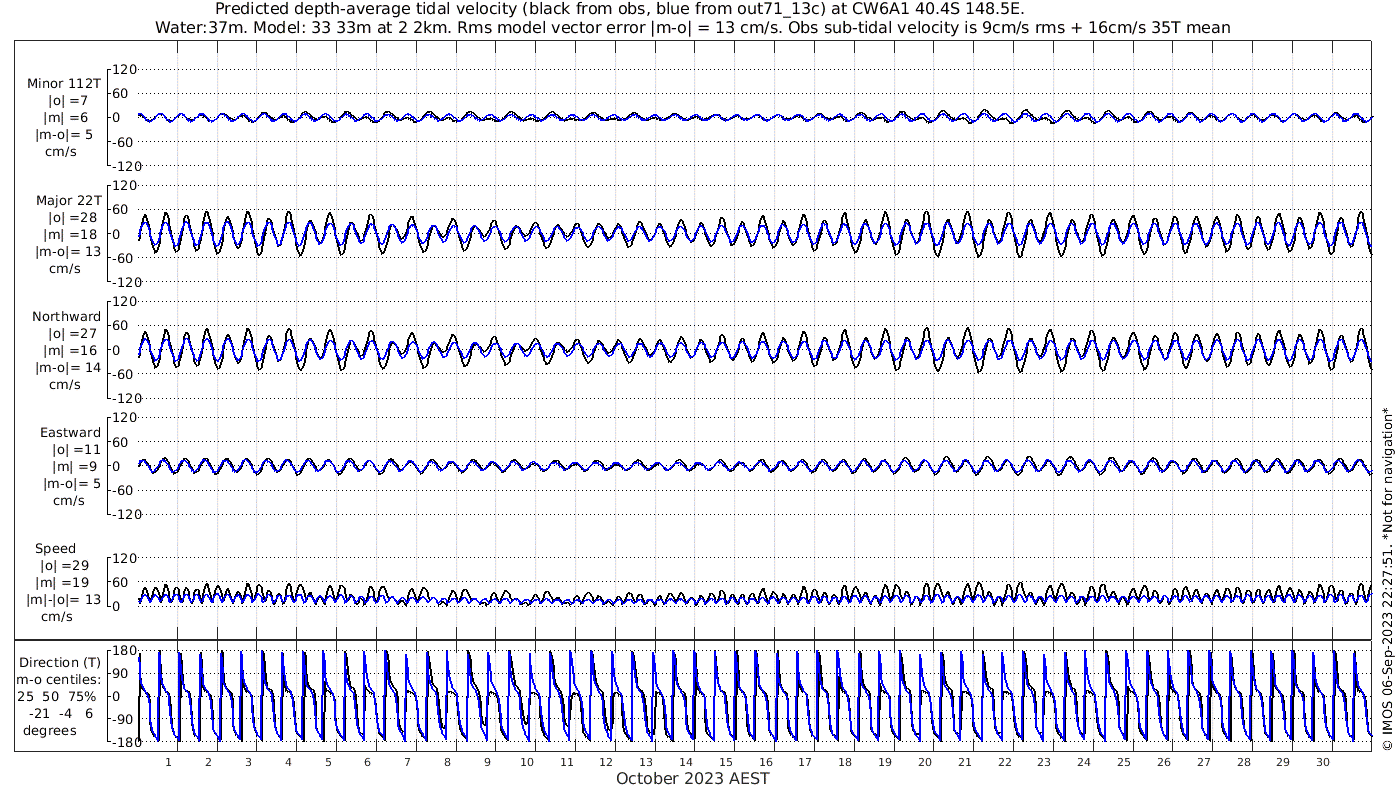Click the '|m| =16' Northward value
This screenshot has width=1400, height=800.
point(76,350)
